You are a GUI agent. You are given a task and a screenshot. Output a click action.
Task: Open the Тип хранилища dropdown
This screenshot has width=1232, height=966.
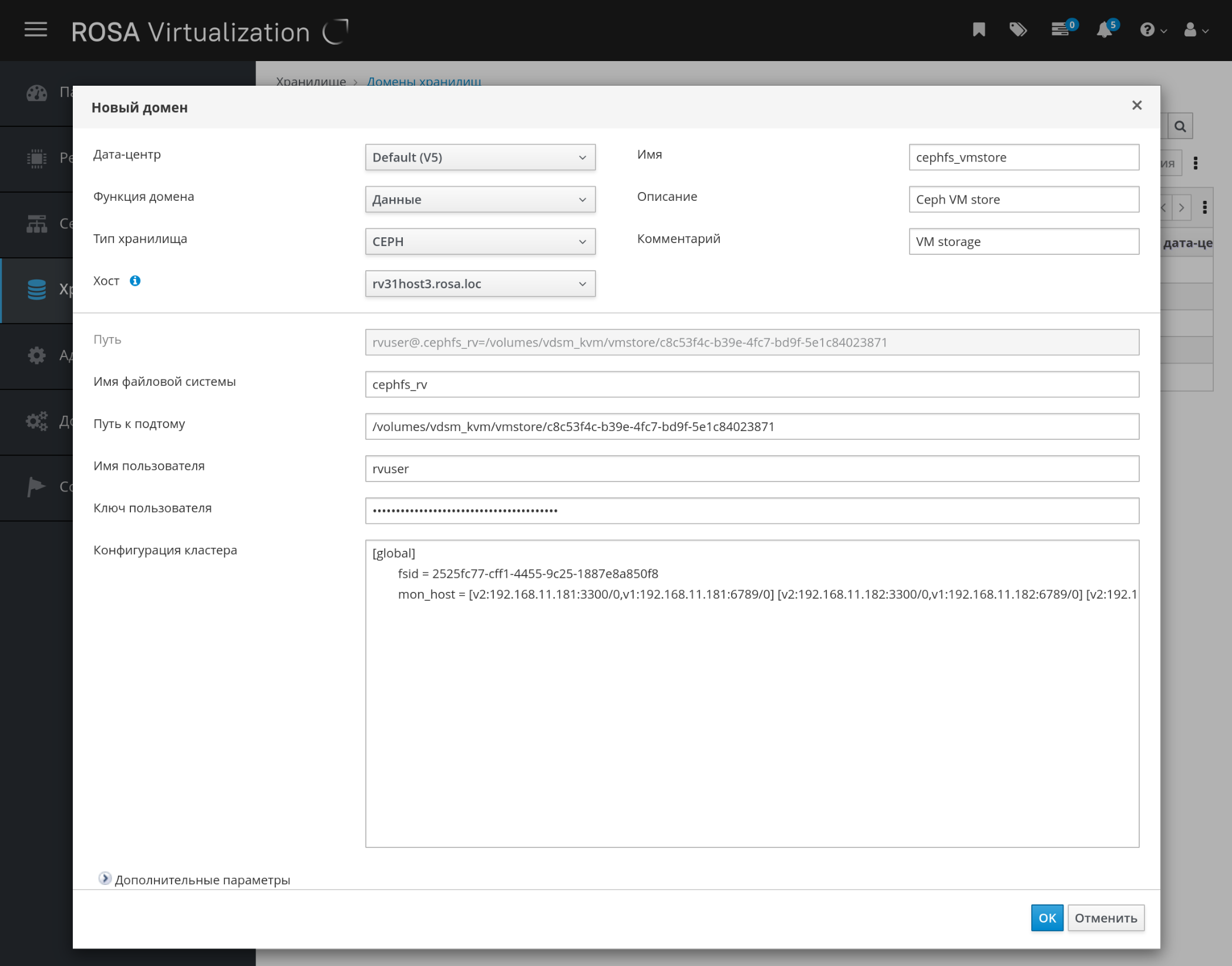coord(480,241)
